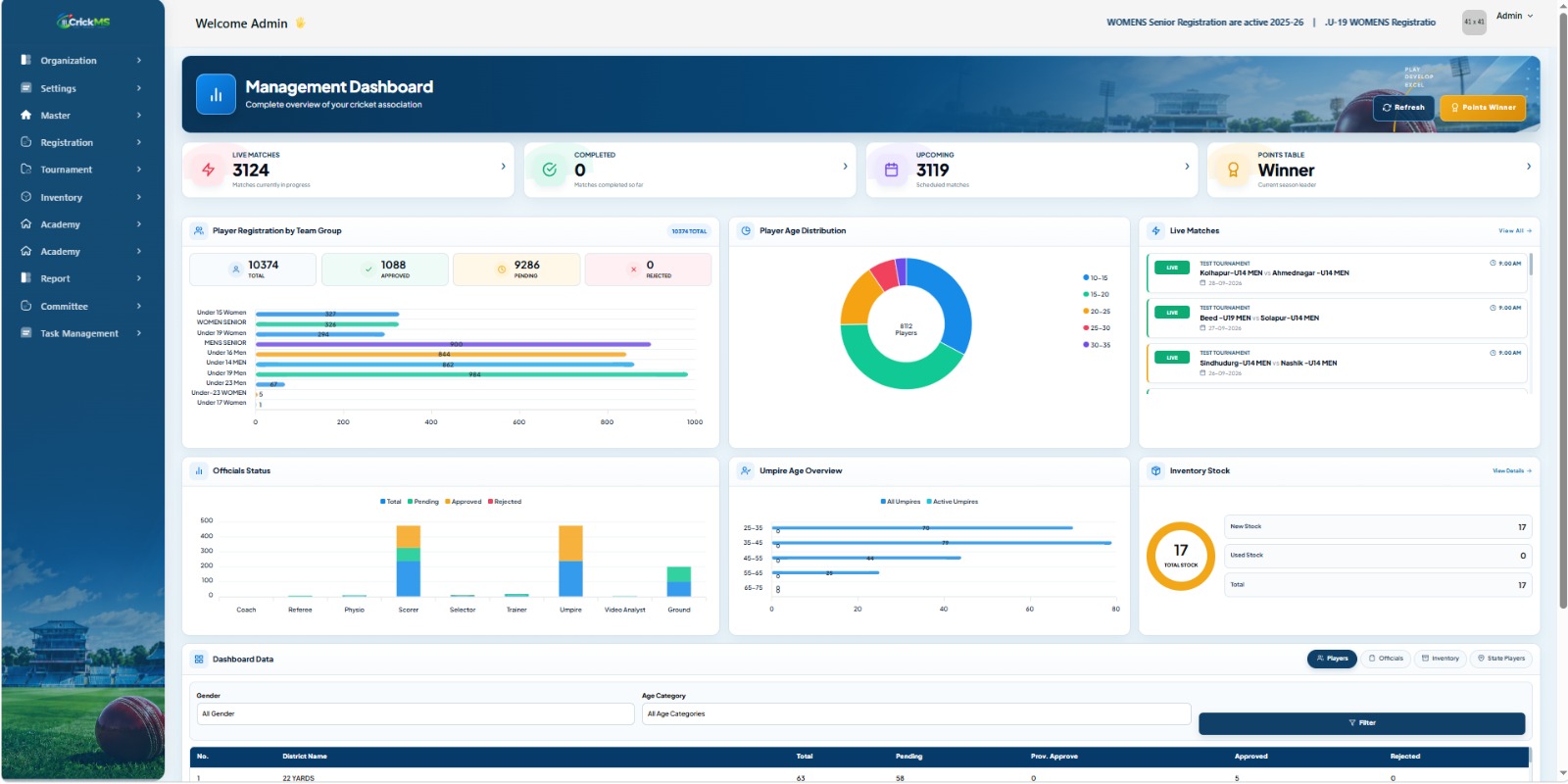Open the Admin account dropdown

point(1514,16)
